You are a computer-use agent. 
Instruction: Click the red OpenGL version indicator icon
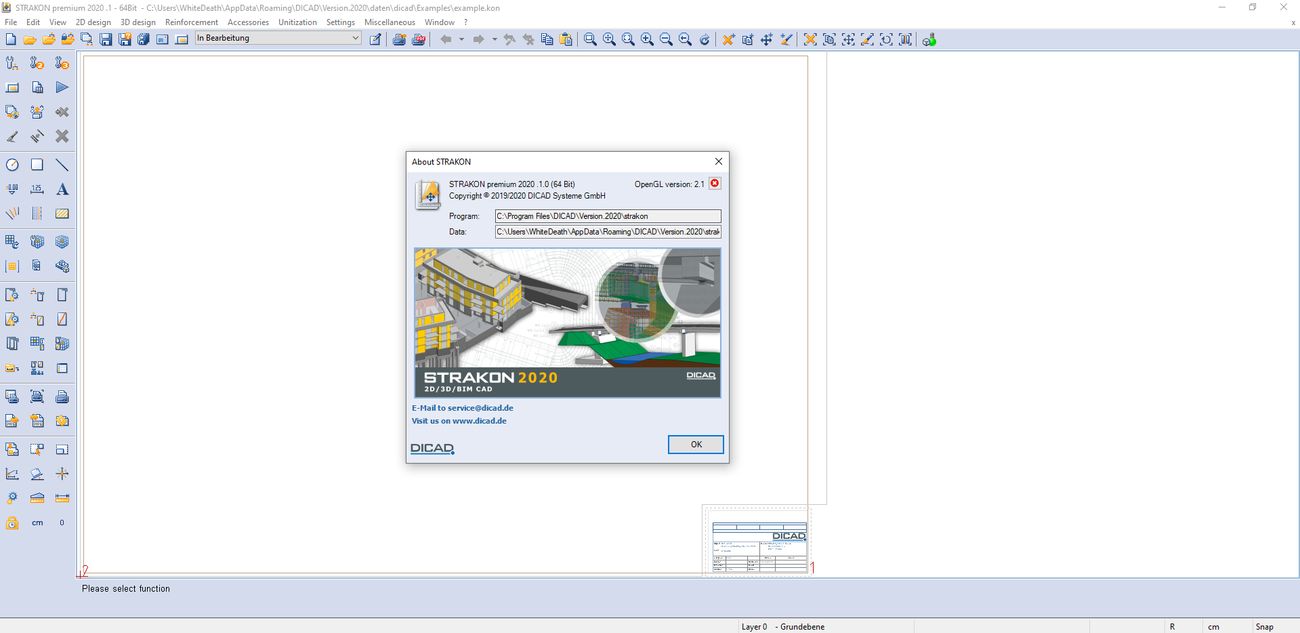pos(714,184)
